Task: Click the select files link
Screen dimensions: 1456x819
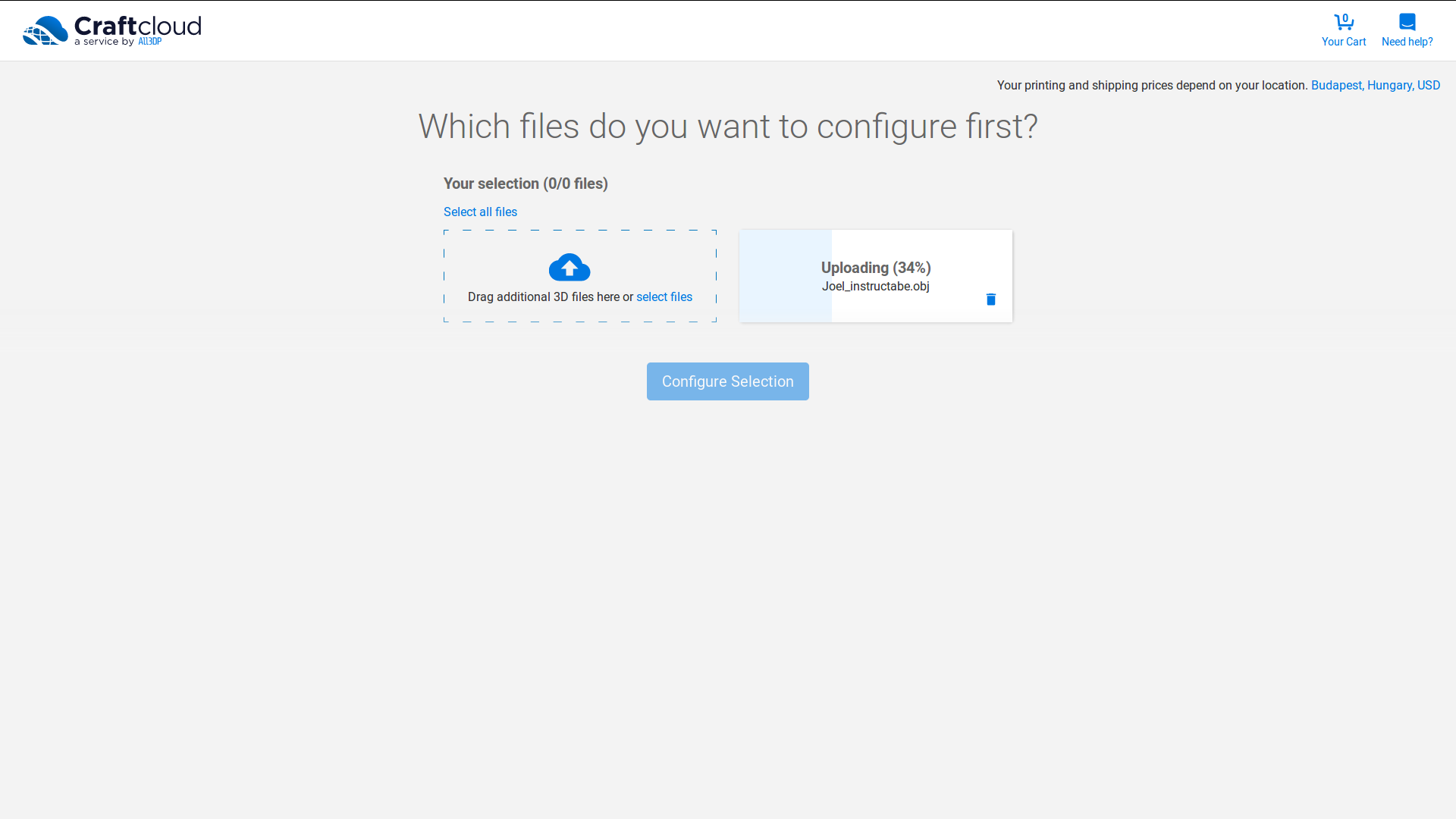Action: point(664,297)
